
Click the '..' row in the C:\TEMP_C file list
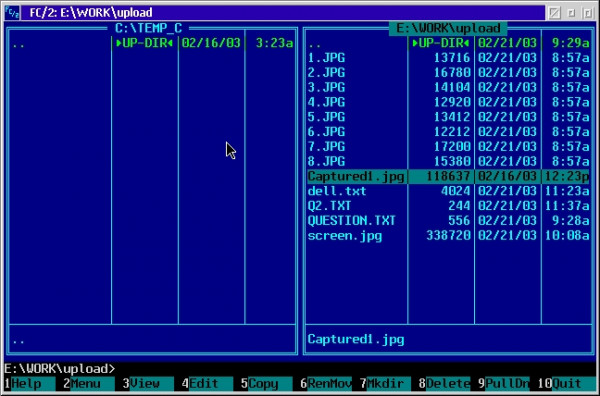pyautogui.click(x=152, y=43)
